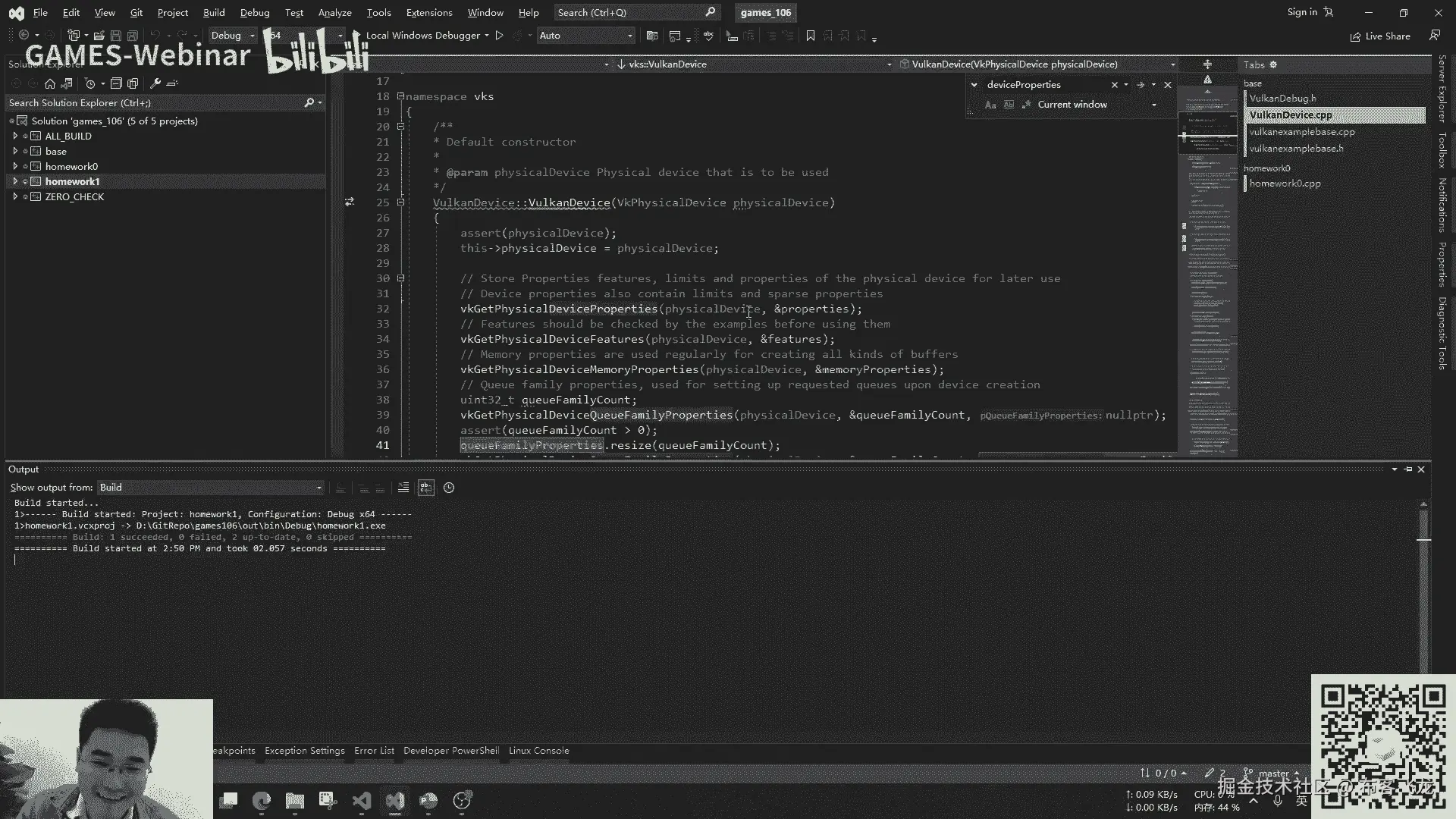Open the Debug configuration dropdown

coord(233,36)
